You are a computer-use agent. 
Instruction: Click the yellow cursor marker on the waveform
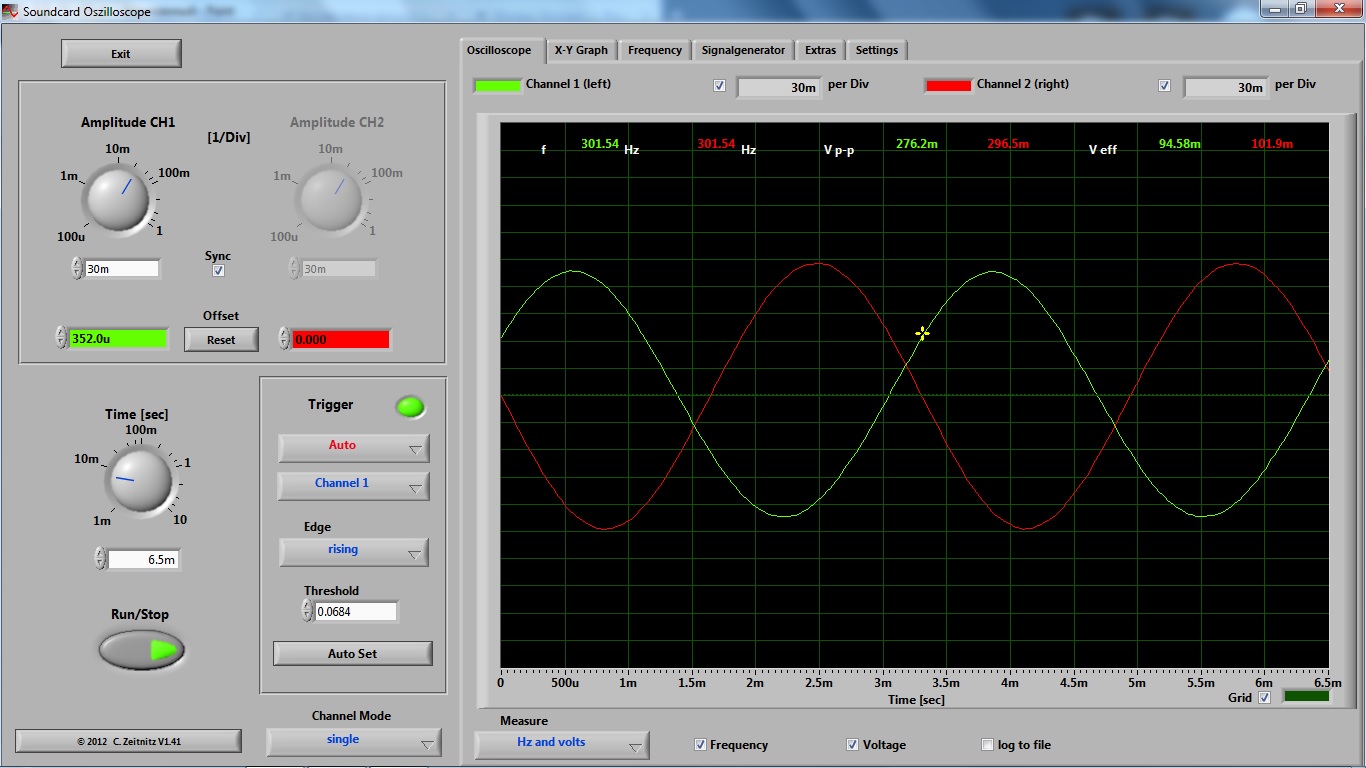922,333
